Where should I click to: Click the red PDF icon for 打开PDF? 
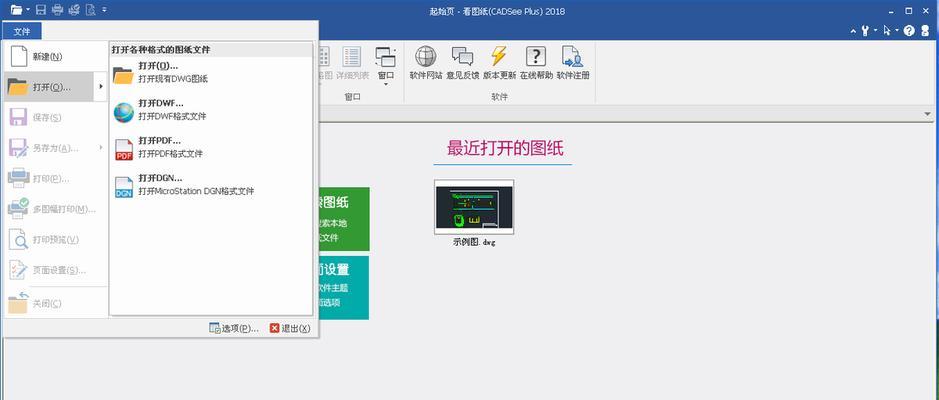(123, 150)
